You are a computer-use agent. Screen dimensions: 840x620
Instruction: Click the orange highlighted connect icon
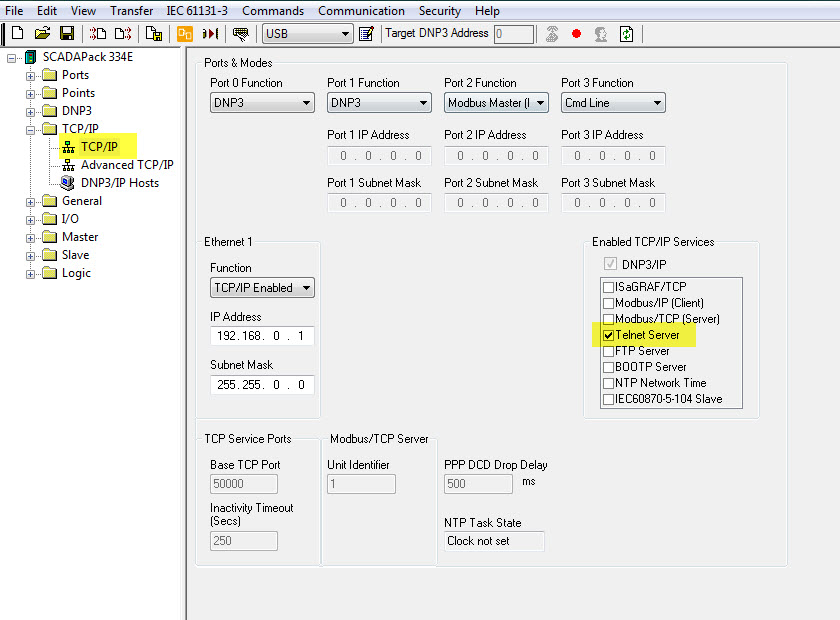tap(184, 34)
